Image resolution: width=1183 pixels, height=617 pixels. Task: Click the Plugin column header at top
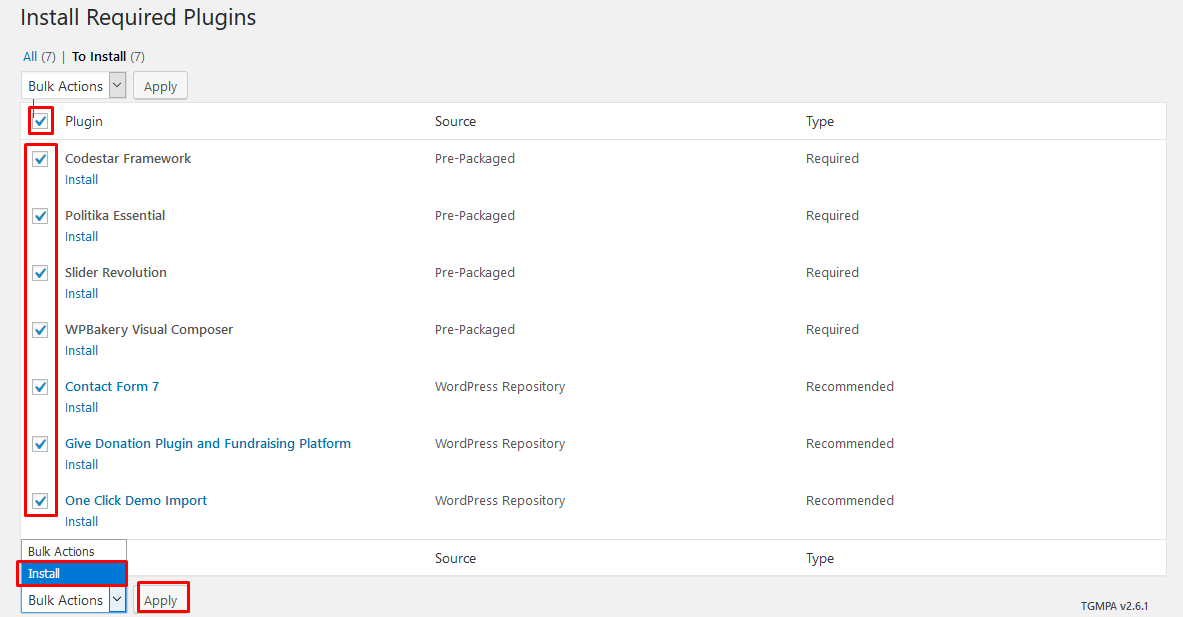pos(84,121)
